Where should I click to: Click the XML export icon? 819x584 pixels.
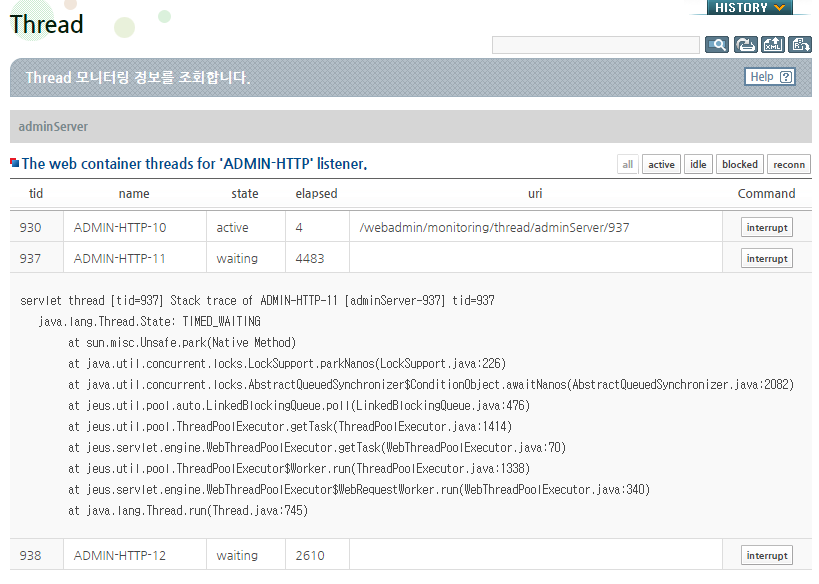click(x=773, y=45)
